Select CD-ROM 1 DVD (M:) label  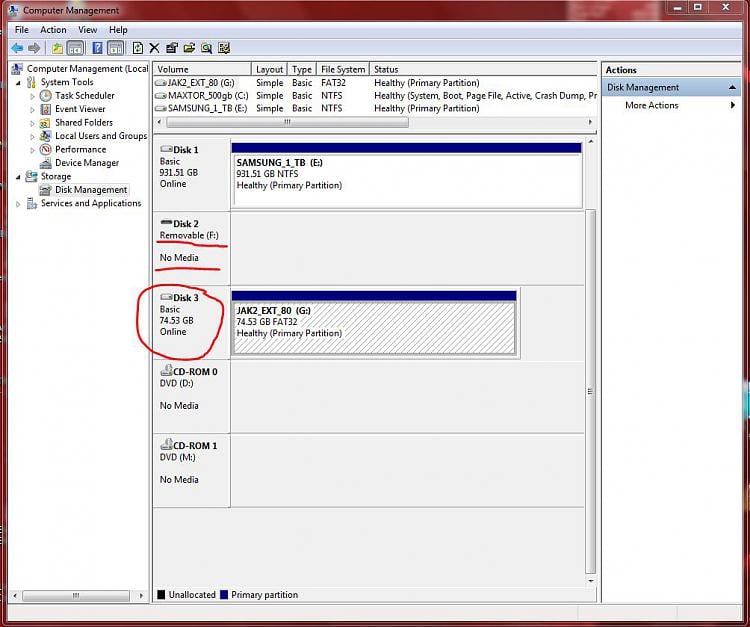tap(191, 471)
